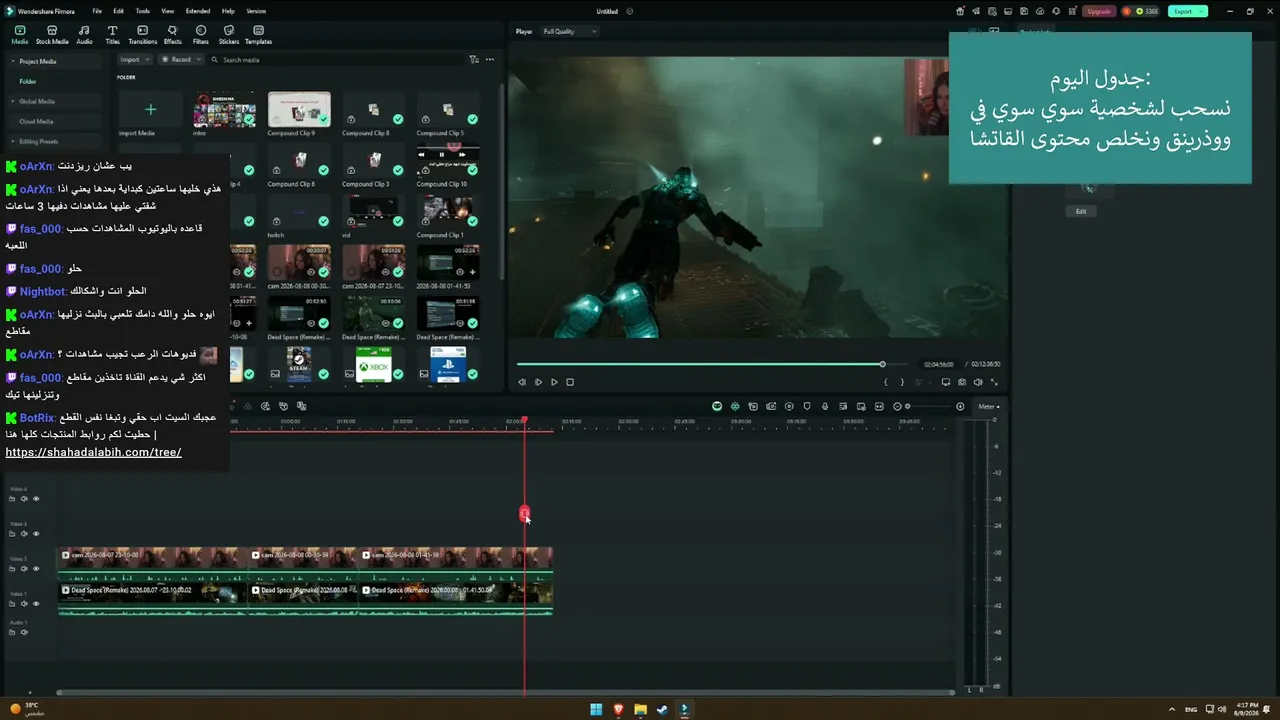Select the Compound Clip 8 thumbnail
This screenshot has width=1280, height=720.
coord(373,110)
